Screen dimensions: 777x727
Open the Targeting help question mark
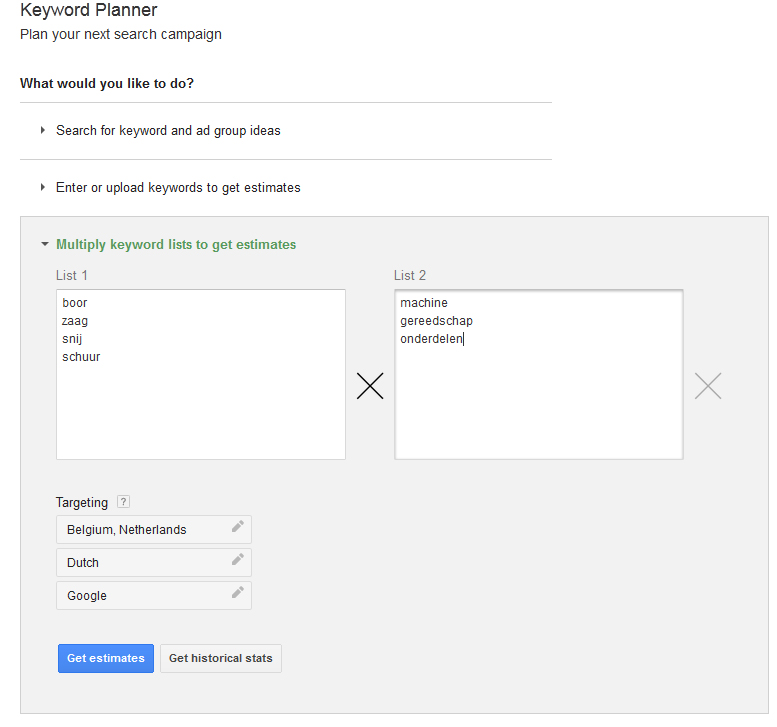(123, 502)
